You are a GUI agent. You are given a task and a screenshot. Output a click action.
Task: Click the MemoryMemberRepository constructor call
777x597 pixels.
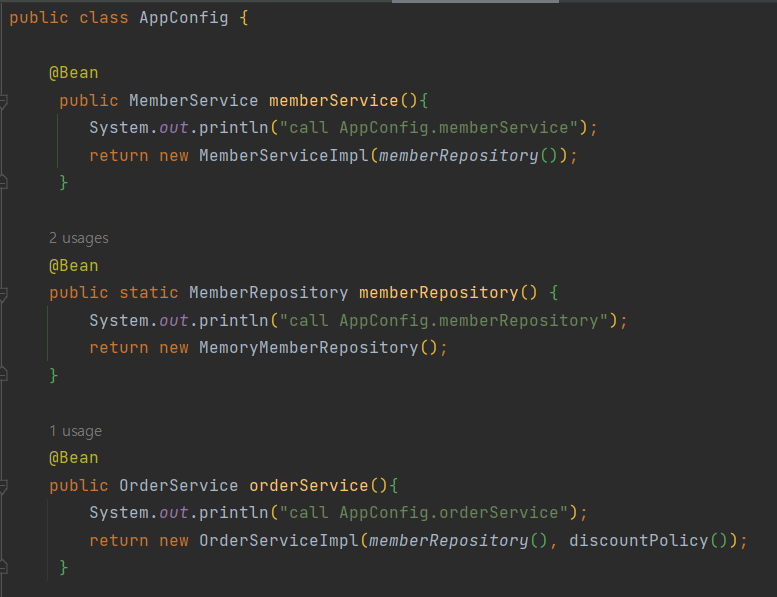point(309,348)
